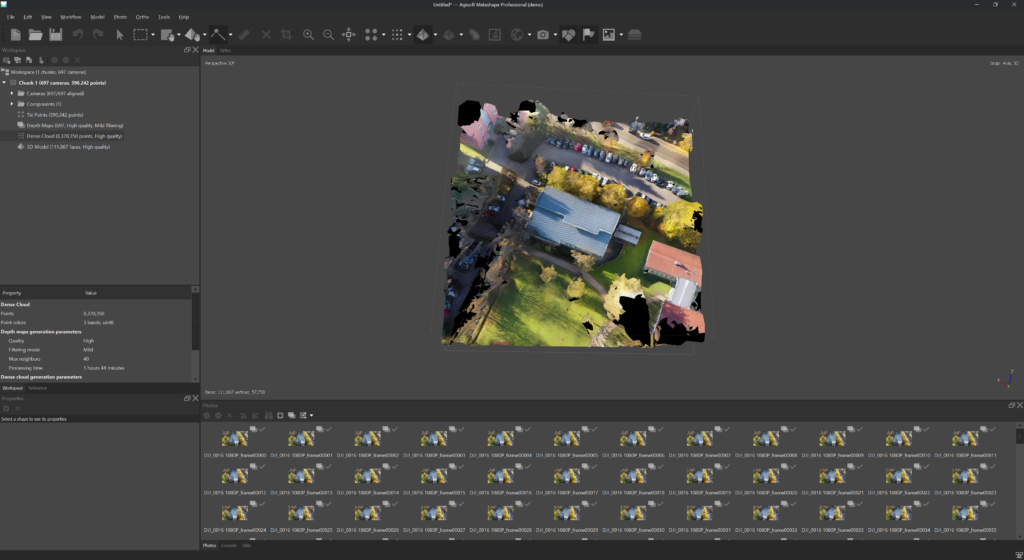
Task: Select the Rectangle Selection tool
Action: click(140, 35)
